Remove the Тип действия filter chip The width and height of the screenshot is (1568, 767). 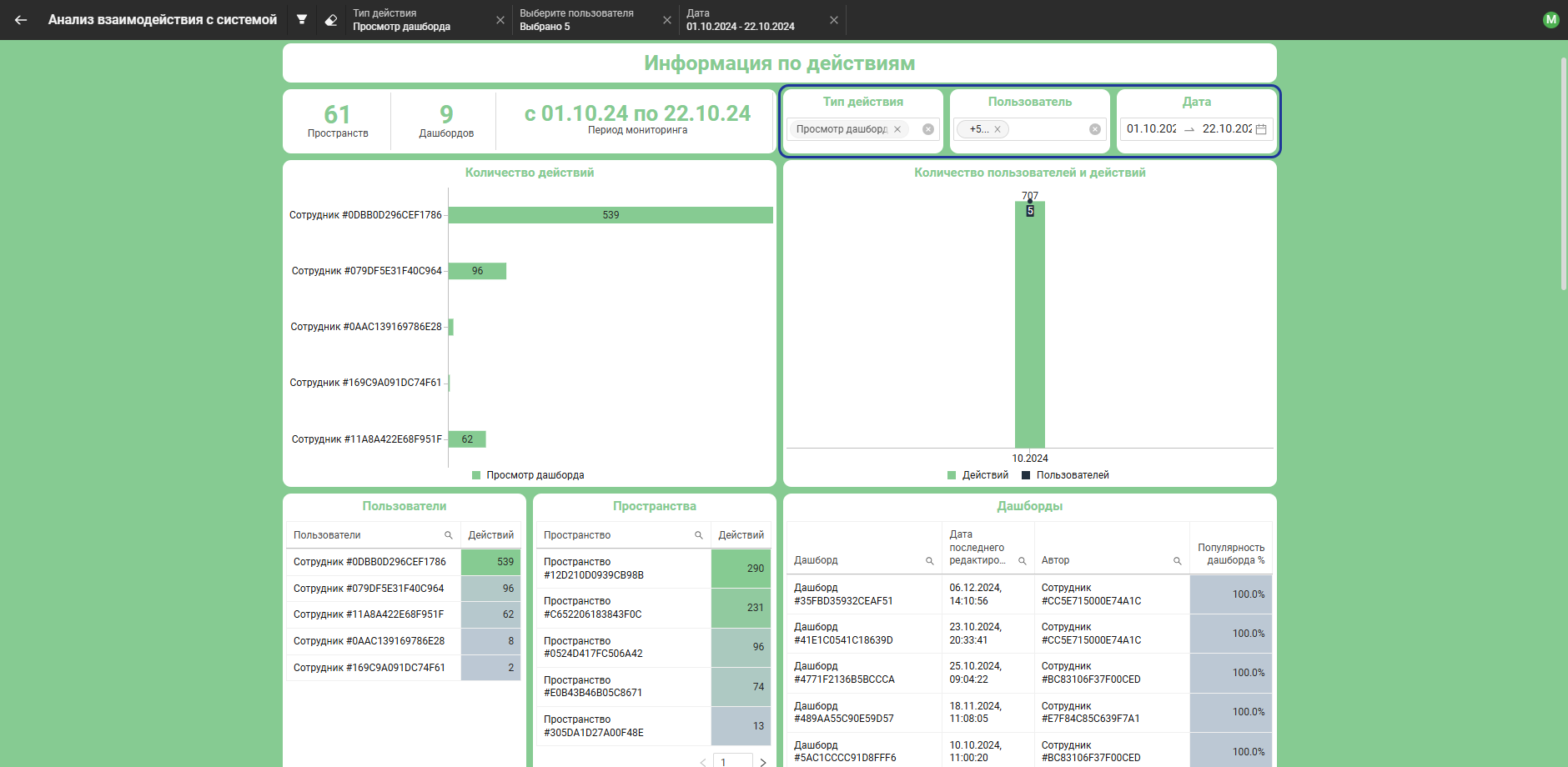pos(500,20)
